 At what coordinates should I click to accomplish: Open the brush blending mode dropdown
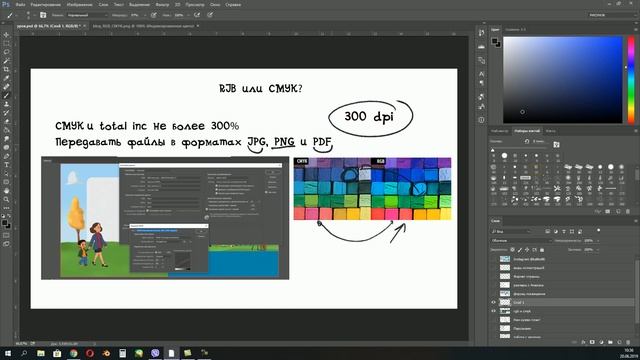(87, 15)
